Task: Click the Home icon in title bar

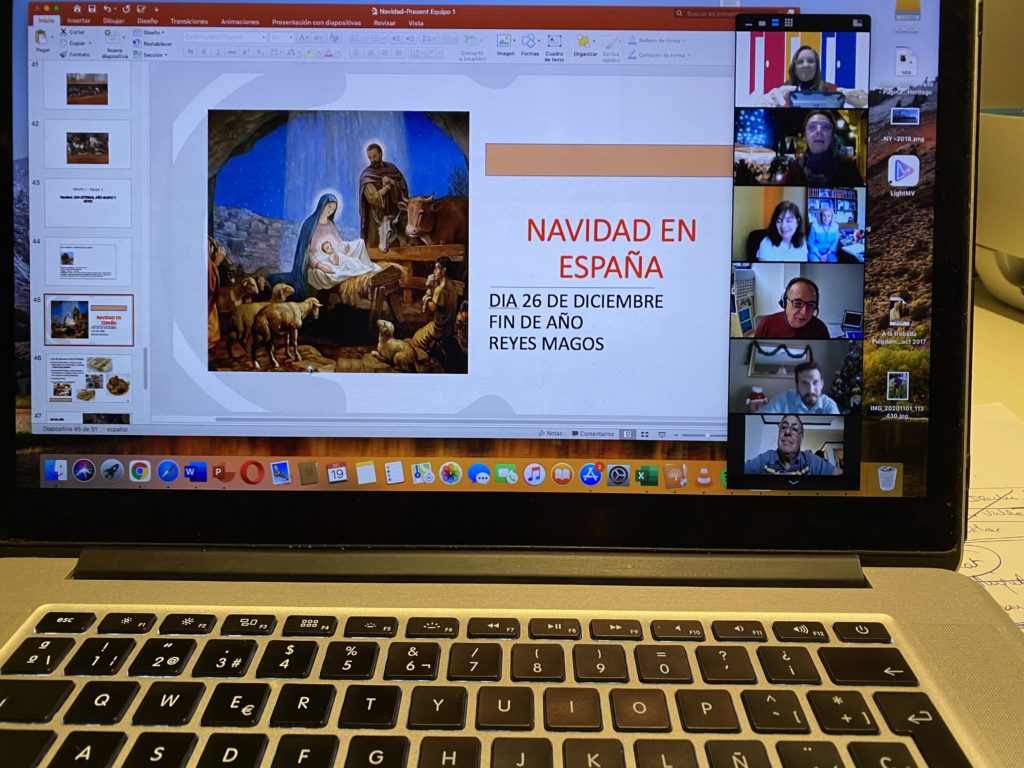Action: coord(77,9)
